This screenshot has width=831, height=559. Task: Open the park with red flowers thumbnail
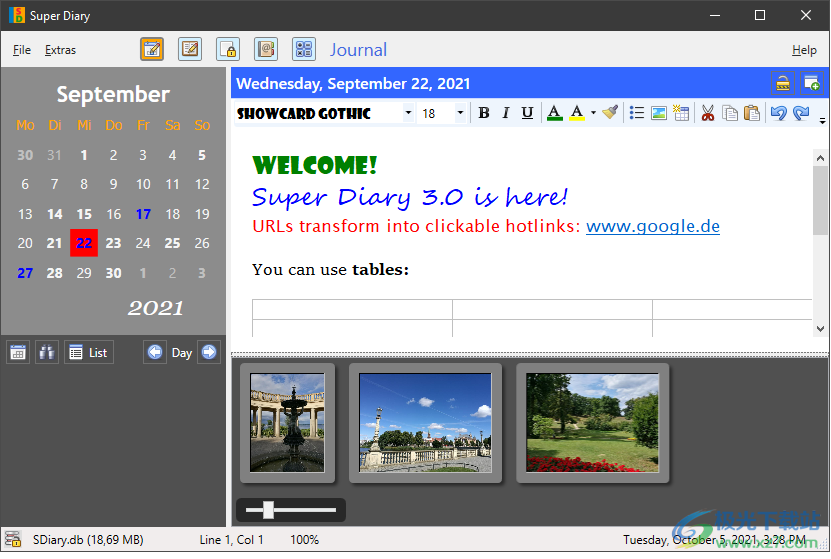click(x=593, y=422)
